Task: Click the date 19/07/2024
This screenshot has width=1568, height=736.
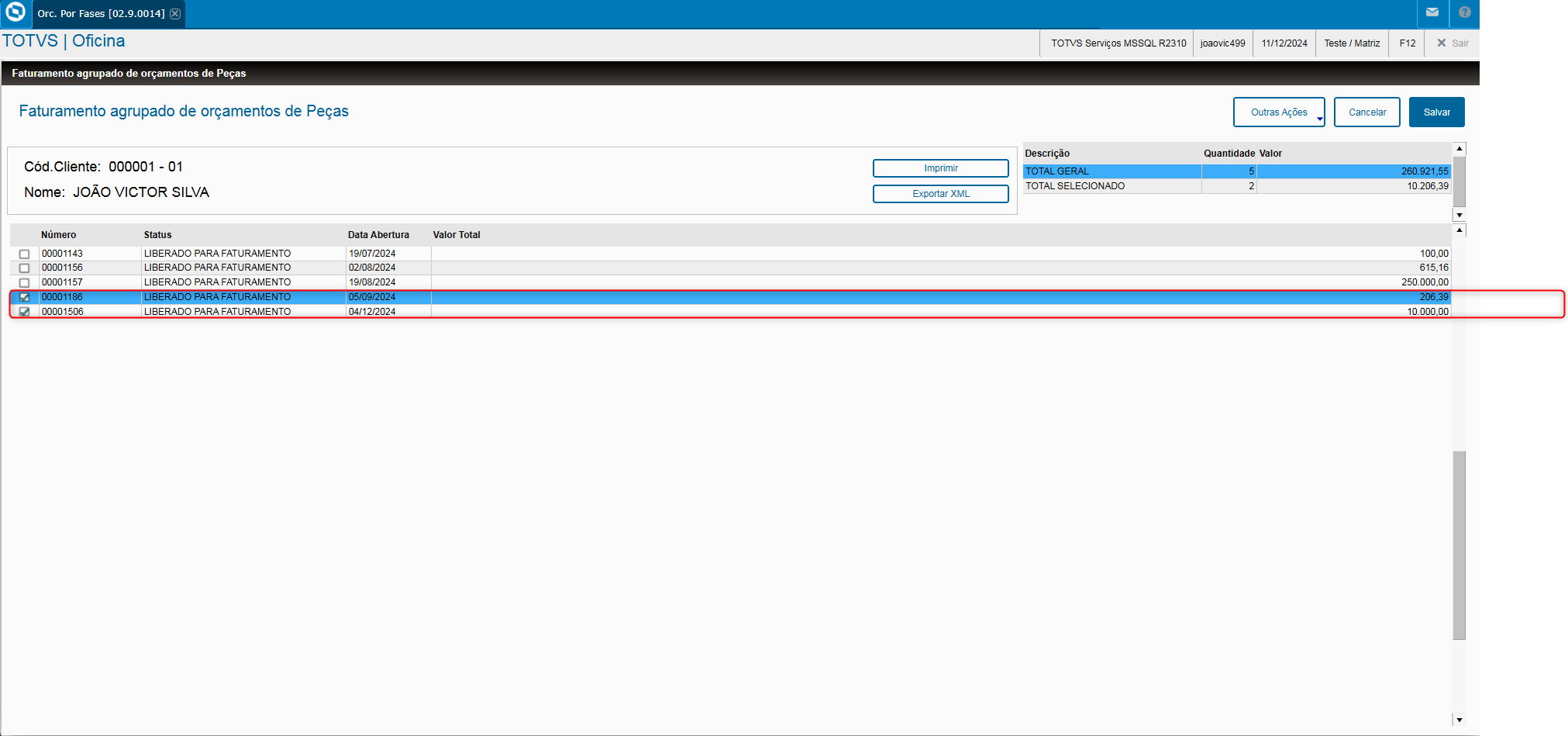Action: tap(372, 254)
